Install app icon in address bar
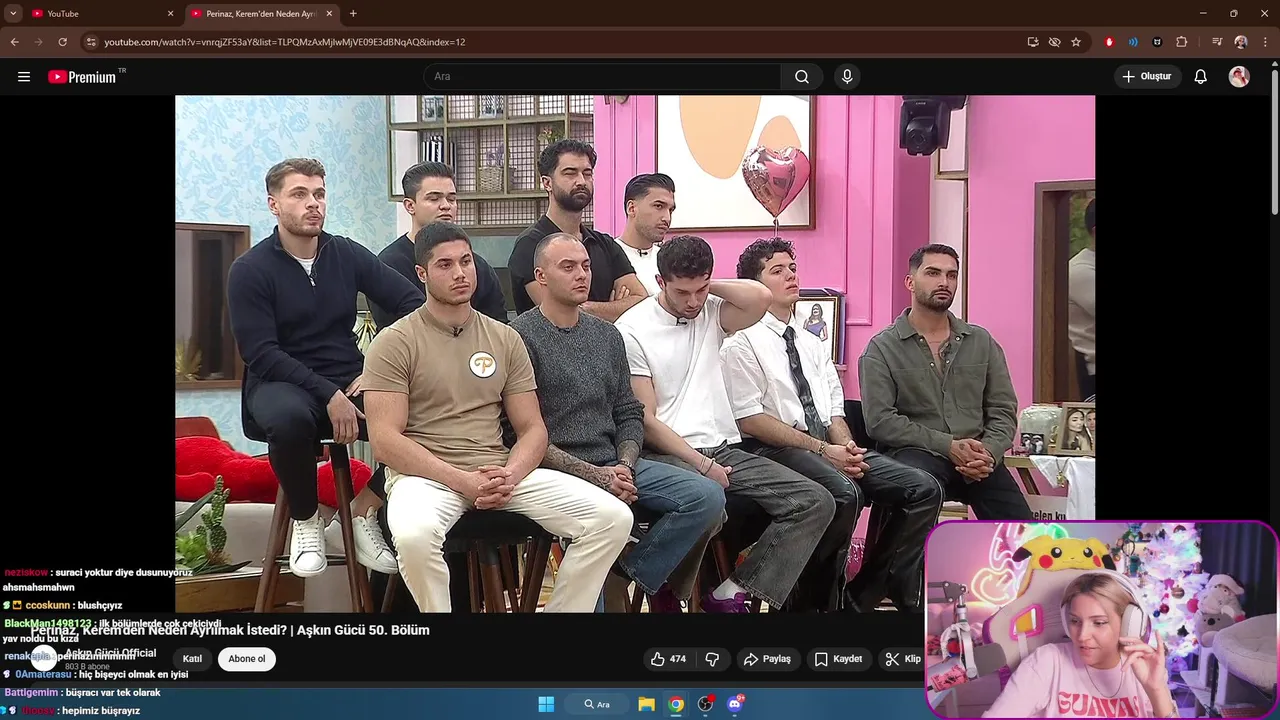Viewport: 1280px width, 720px height. [1033, 42]
